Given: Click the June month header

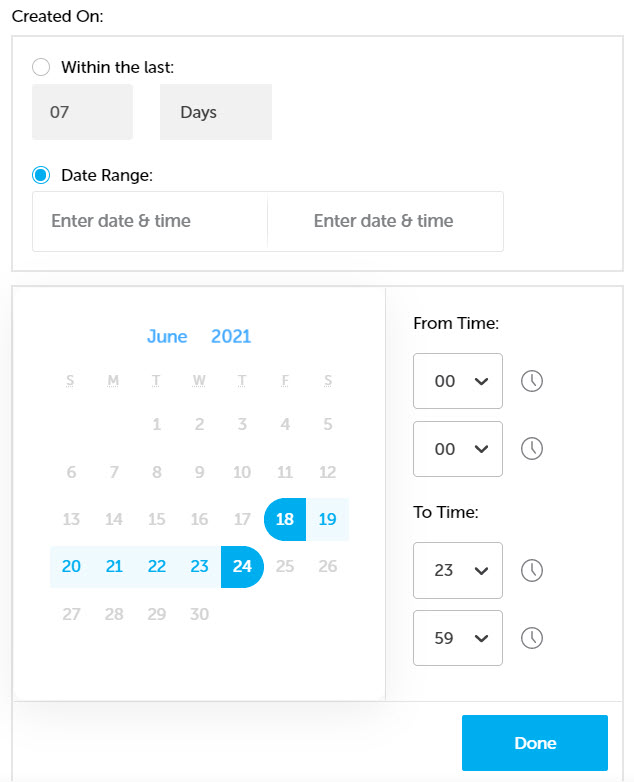Looking at the screenshot, I should [x=167, y=337].
